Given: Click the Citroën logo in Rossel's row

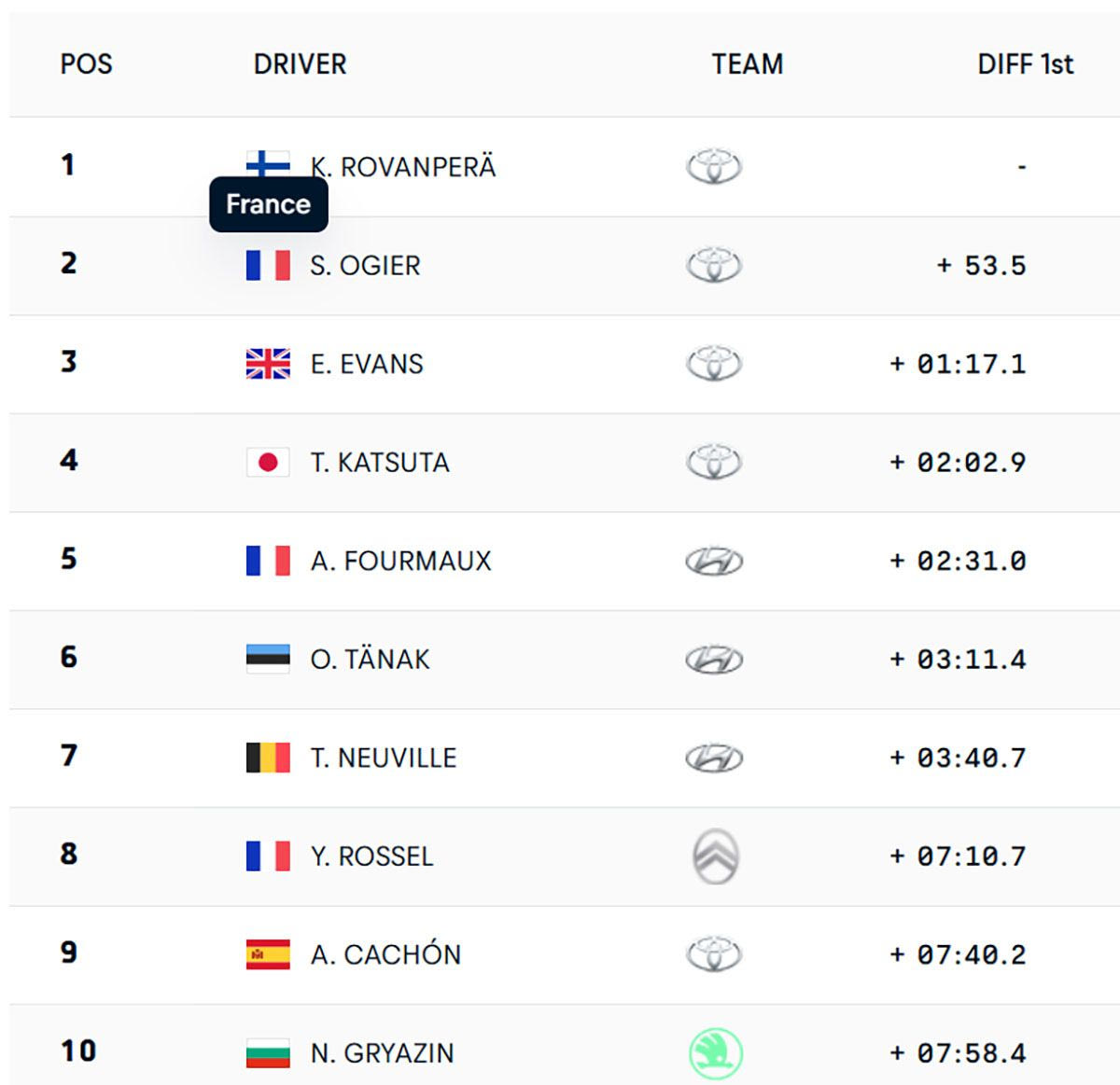Looking at the screenshot, I should click(716, 856).
